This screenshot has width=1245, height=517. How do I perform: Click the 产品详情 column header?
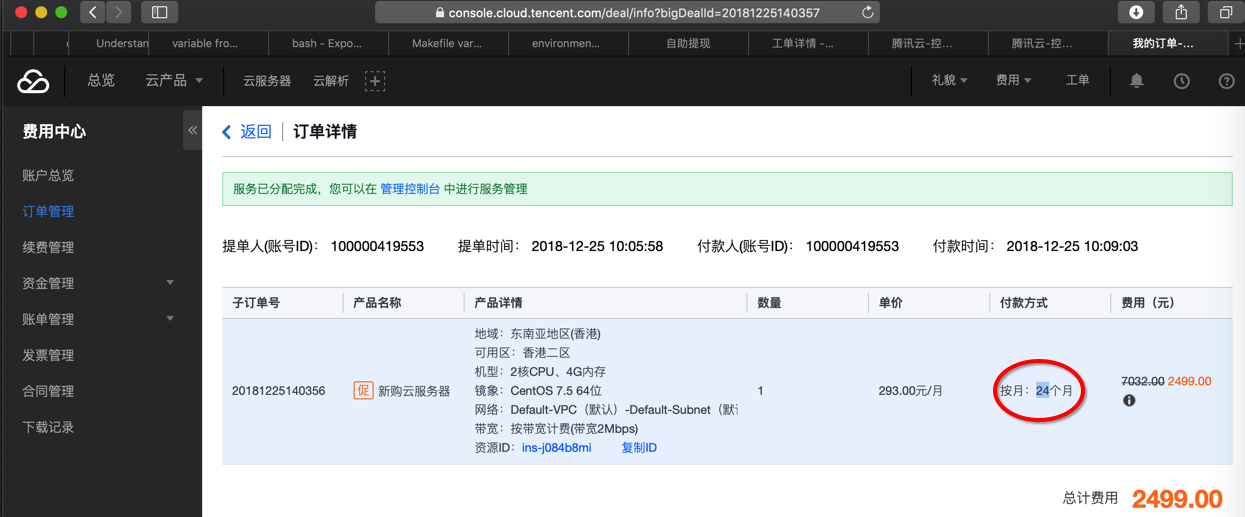[x=498, y=303]
